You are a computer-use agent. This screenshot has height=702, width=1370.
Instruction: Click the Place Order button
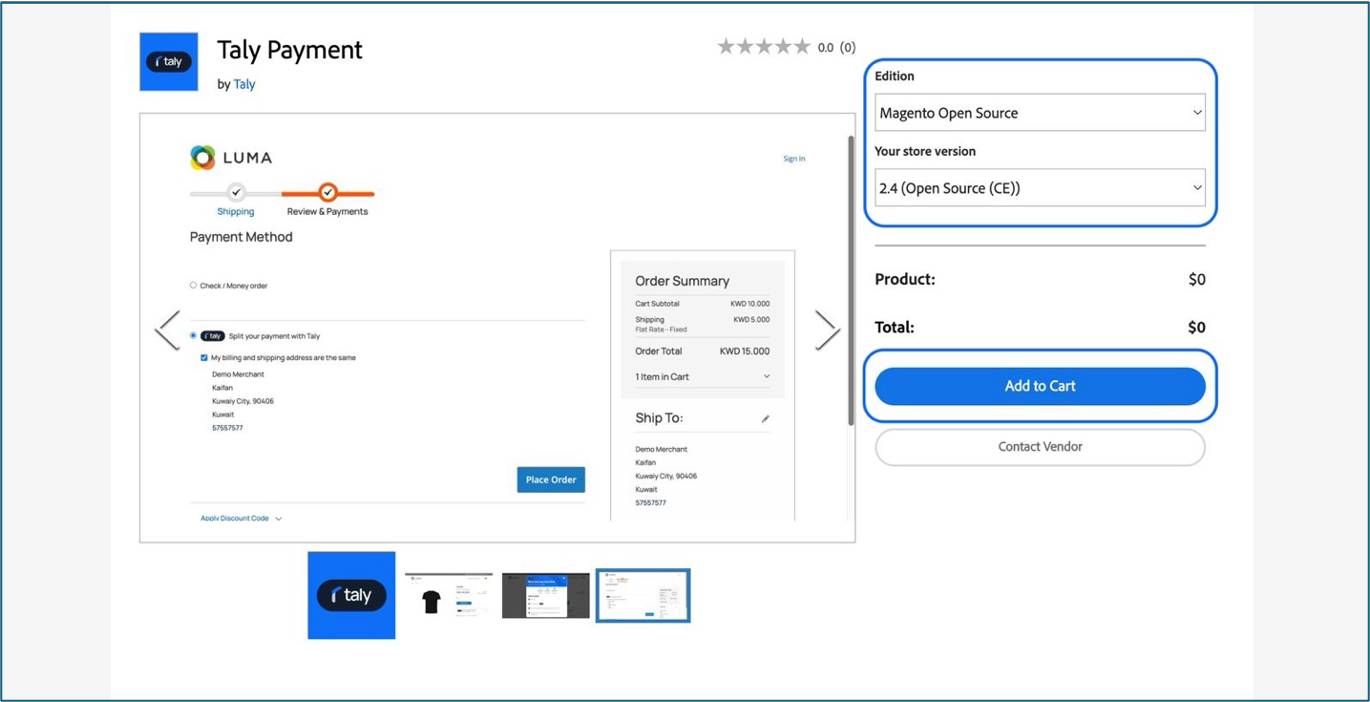(551, 480)
